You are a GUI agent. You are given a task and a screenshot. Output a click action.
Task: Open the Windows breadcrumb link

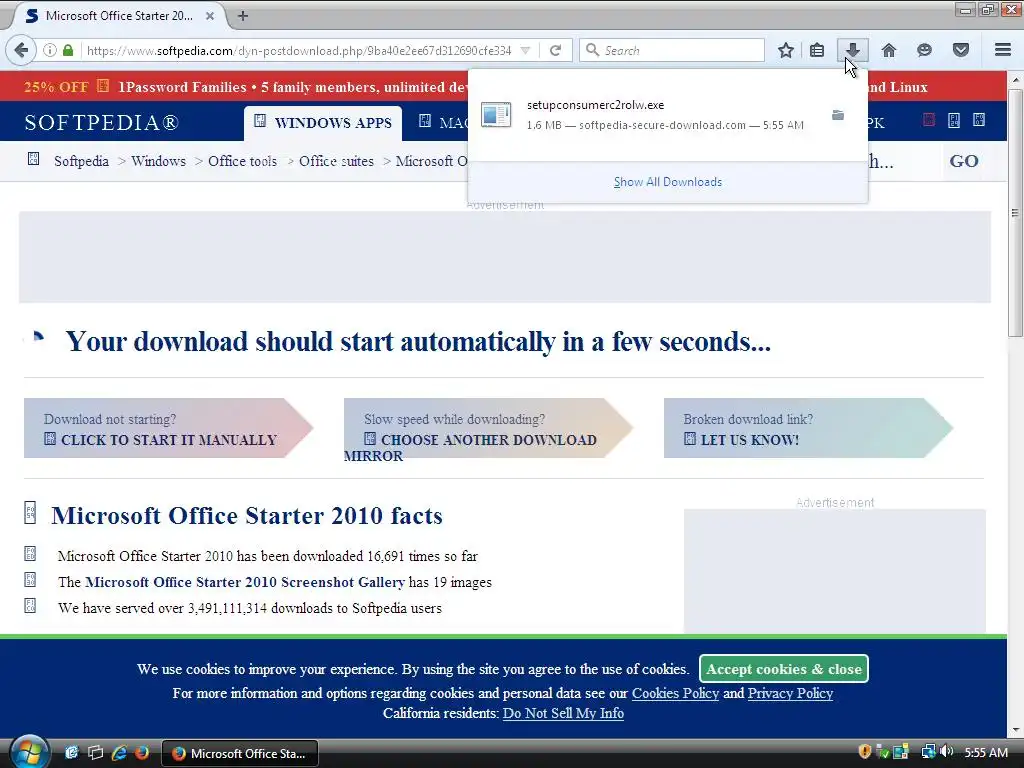158,161
